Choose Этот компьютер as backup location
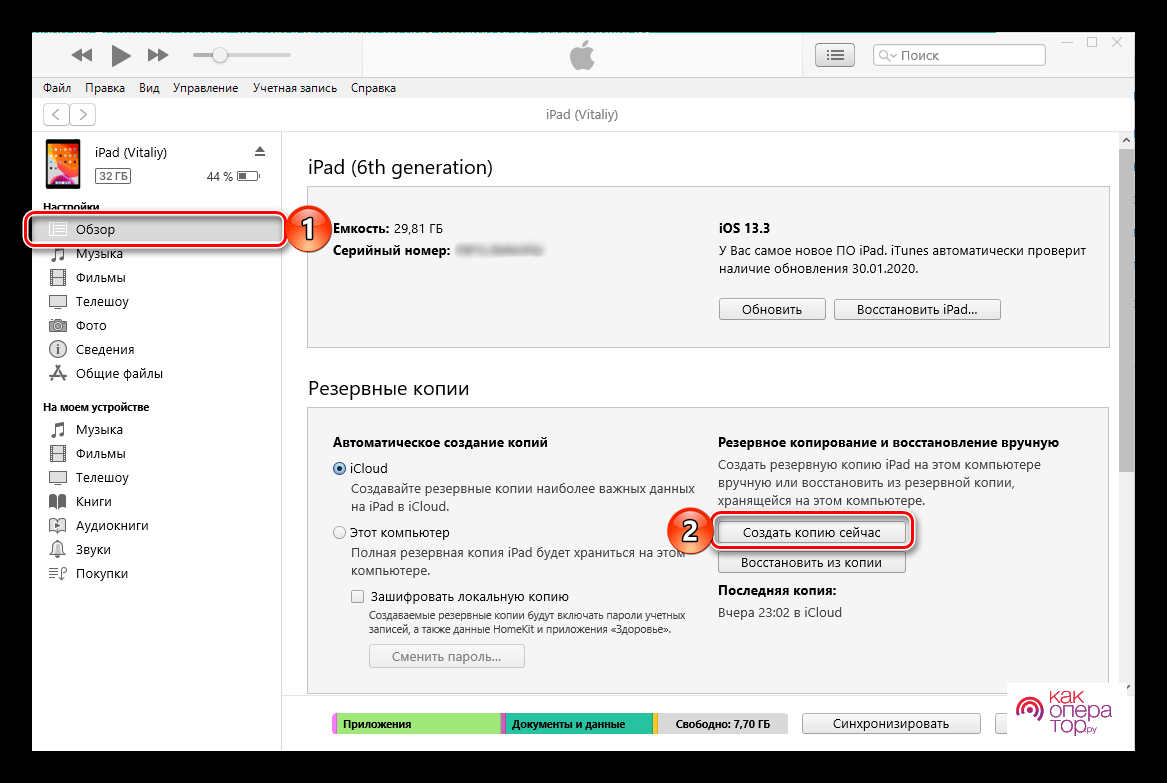Viewport: 1167px width, 783px height. tap(340, 533)
